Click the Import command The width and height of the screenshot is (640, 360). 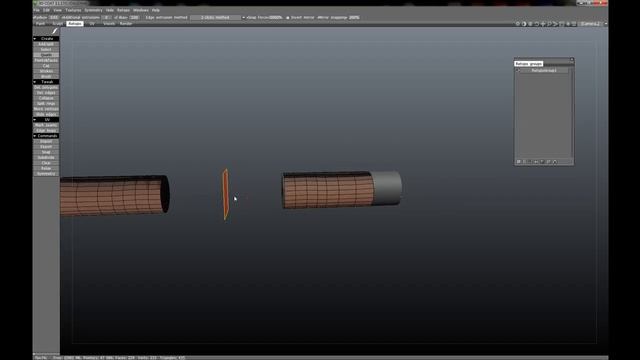click(46, 141)
